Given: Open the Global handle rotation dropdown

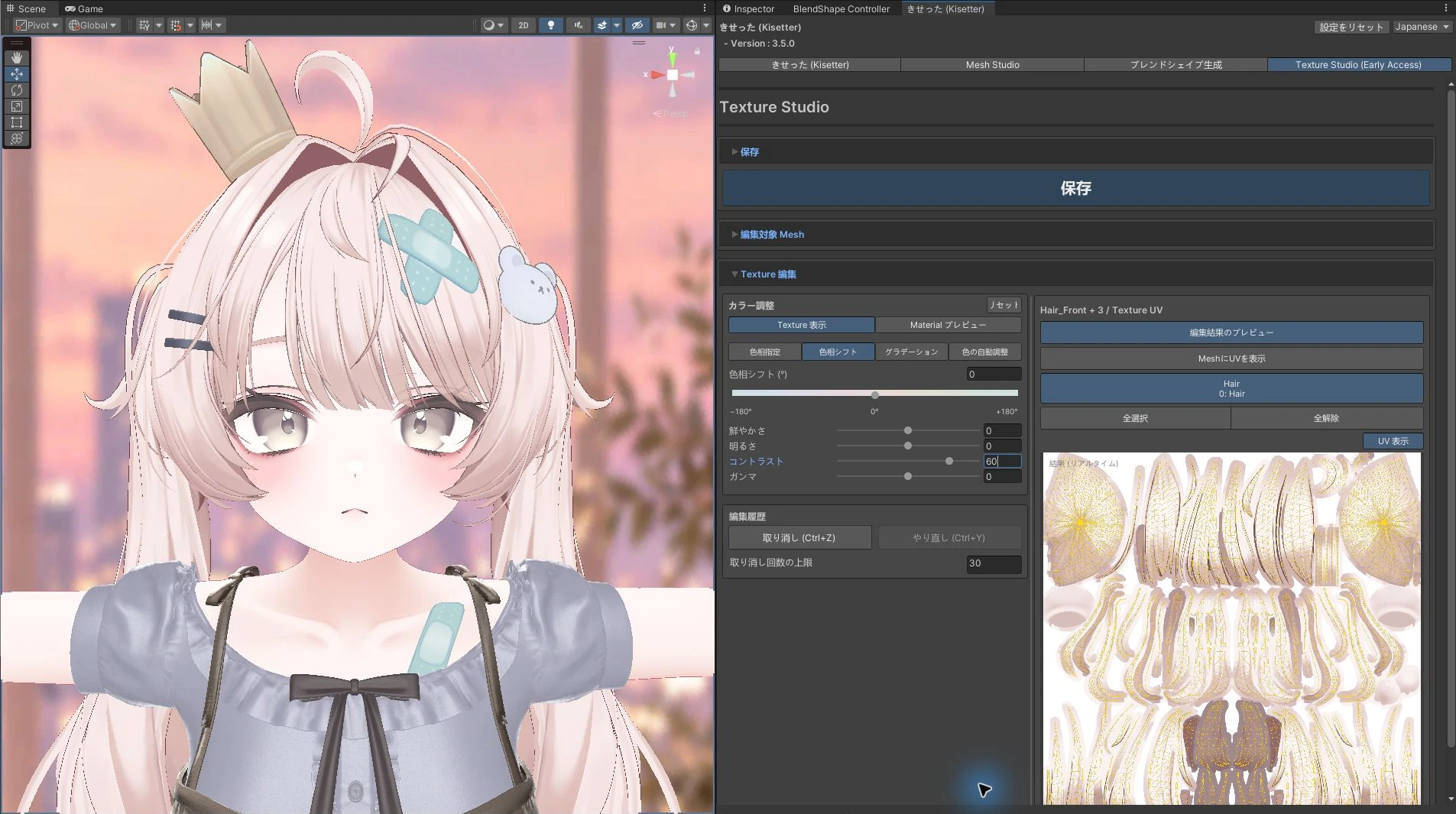Looking at the screenshot, I should pos(92,25).
